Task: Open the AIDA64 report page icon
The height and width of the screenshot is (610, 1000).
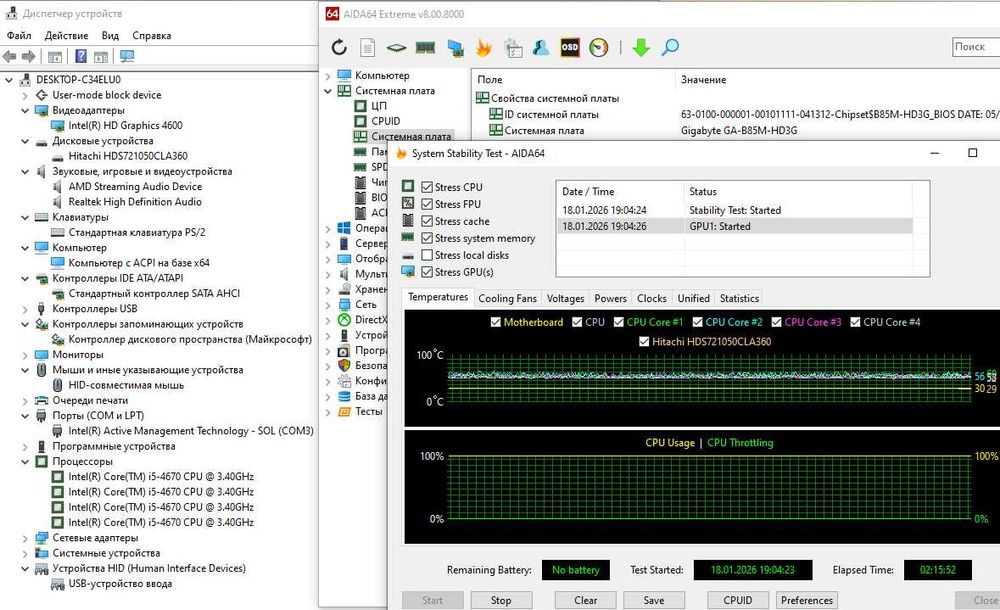Action: coord(367,47)
